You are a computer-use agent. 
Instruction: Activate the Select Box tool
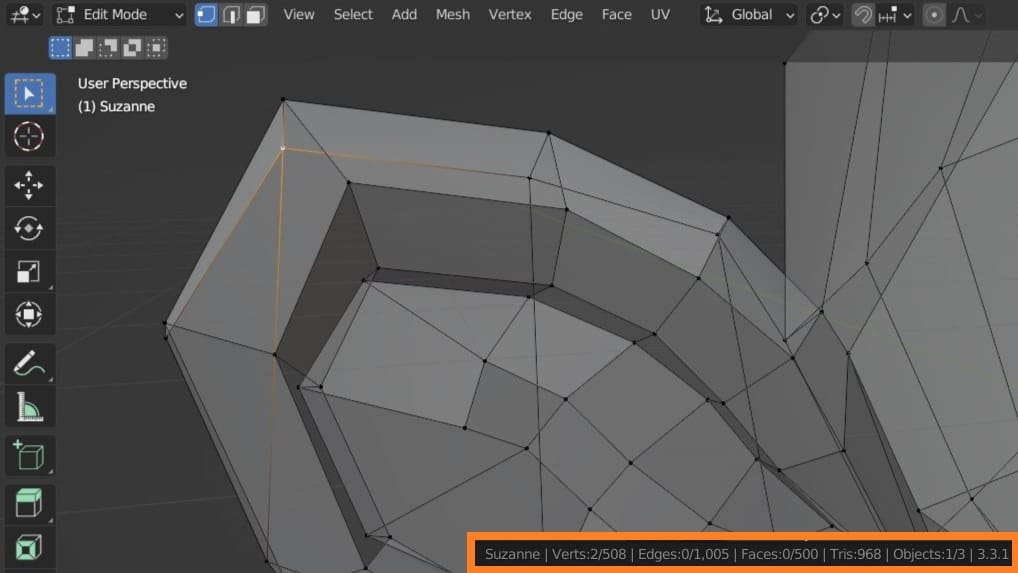pyautogui.click(x=30, y=94)
